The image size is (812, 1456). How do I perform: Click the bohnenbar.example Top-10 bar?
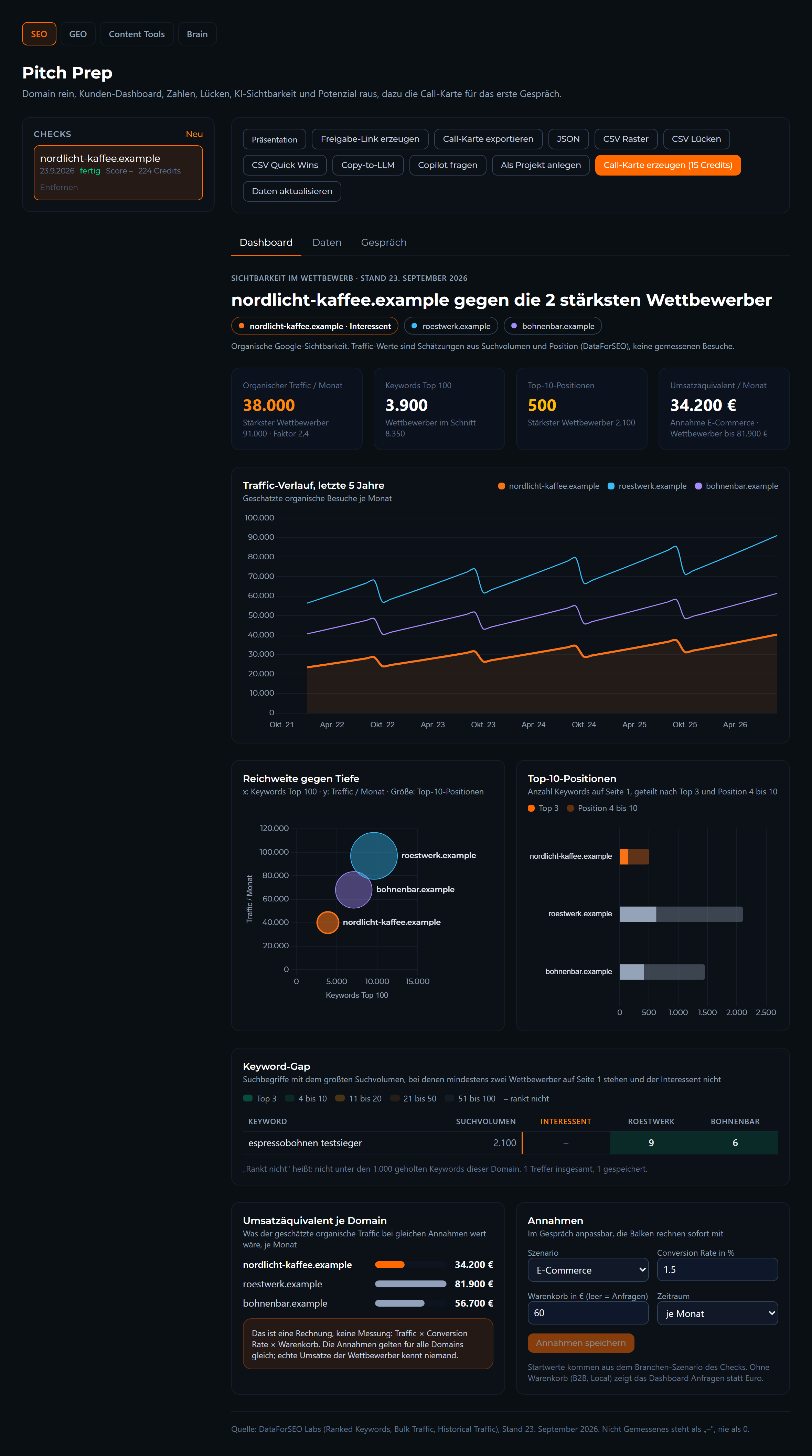point(662,972)
